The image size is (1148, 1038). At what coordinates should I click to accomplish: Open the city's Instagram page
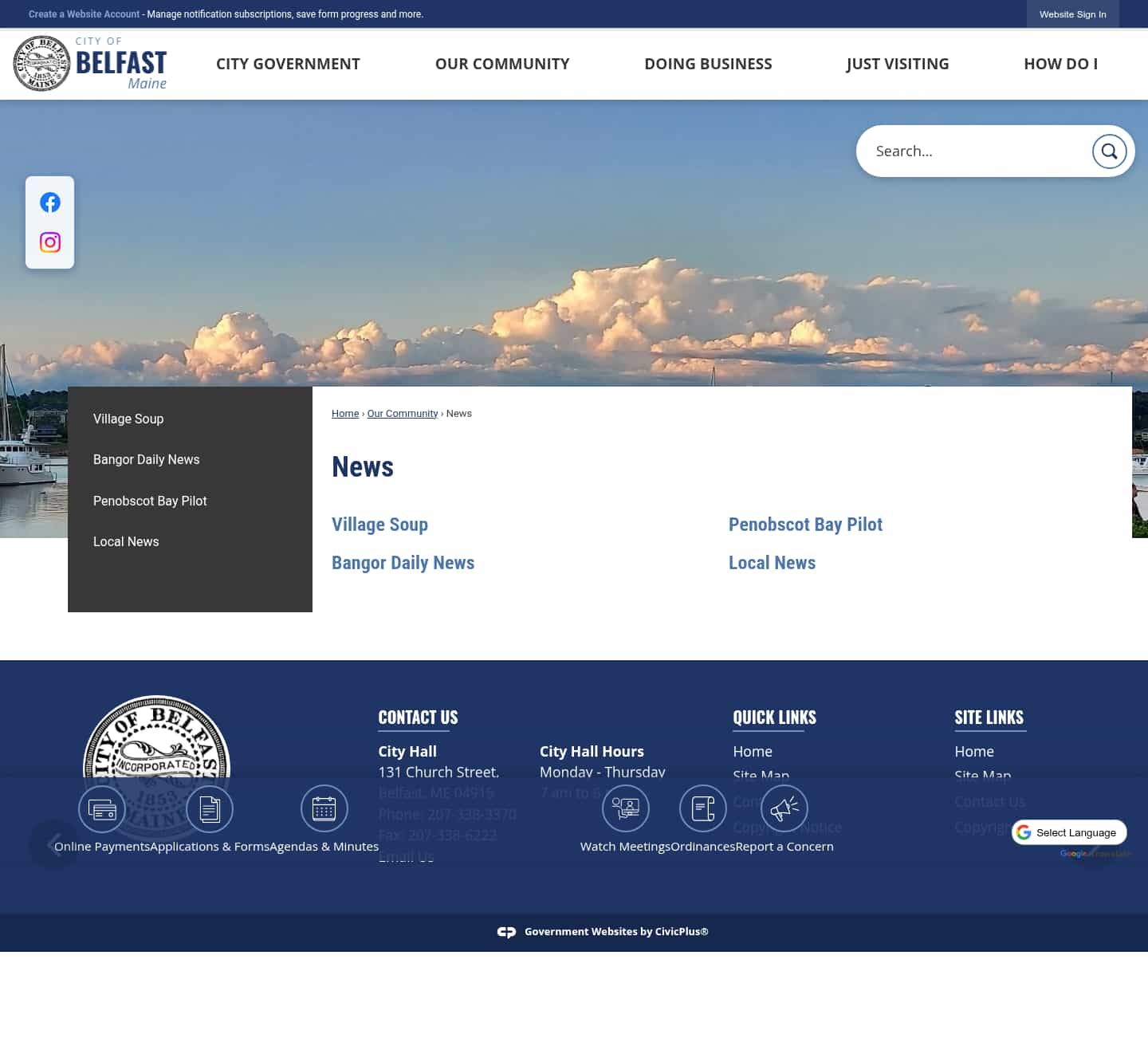point(49,242)
